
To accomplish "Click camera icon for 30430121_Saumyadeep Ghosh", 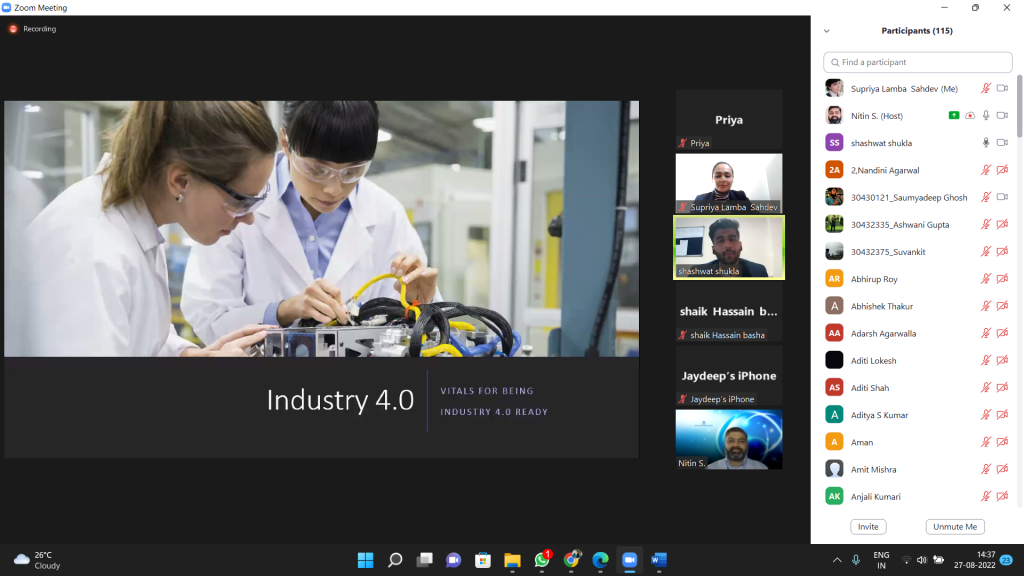I will (x=1002, y=197).
